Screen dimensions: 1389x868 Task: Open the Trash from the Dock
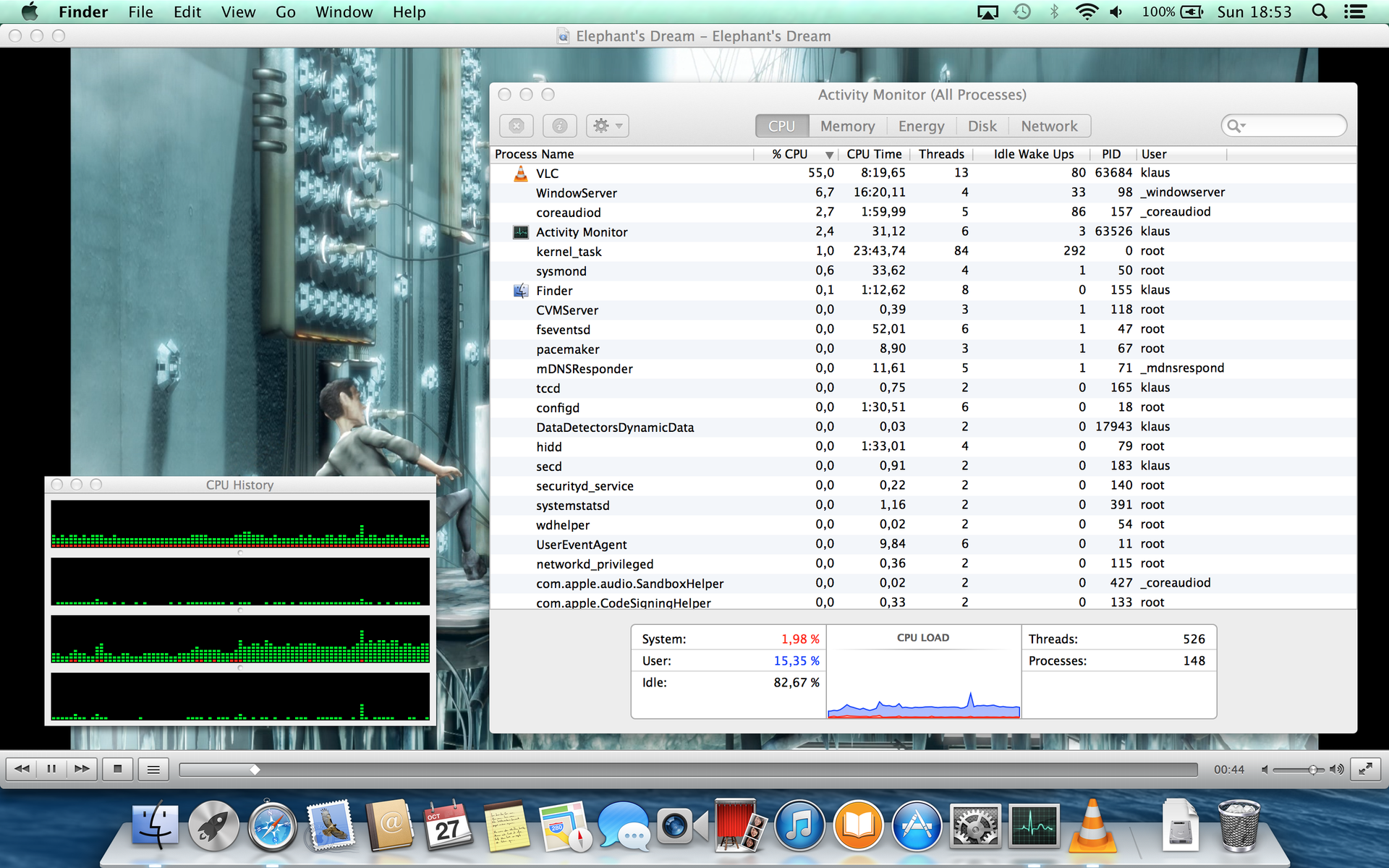coord(1239,825)
